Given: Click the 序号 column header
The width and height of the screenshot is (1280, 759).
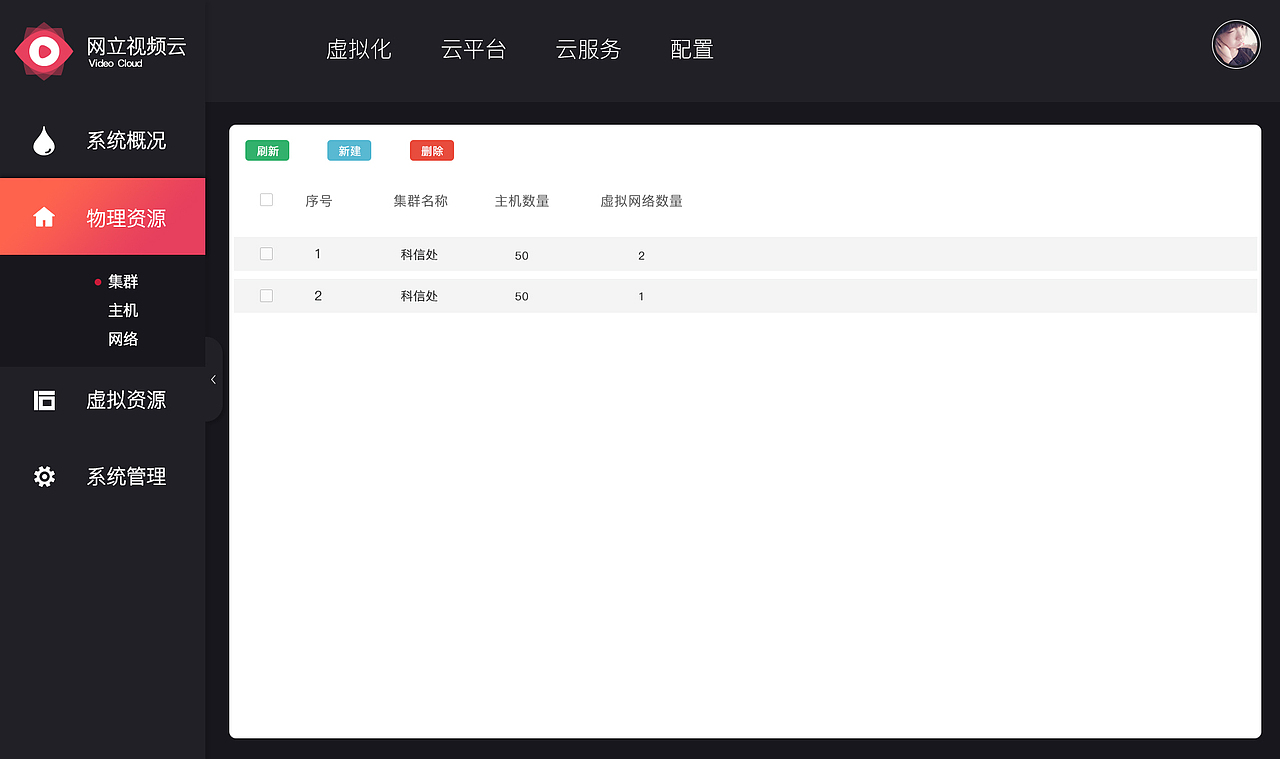Looking at the screenshot, I should coord(319,201).
